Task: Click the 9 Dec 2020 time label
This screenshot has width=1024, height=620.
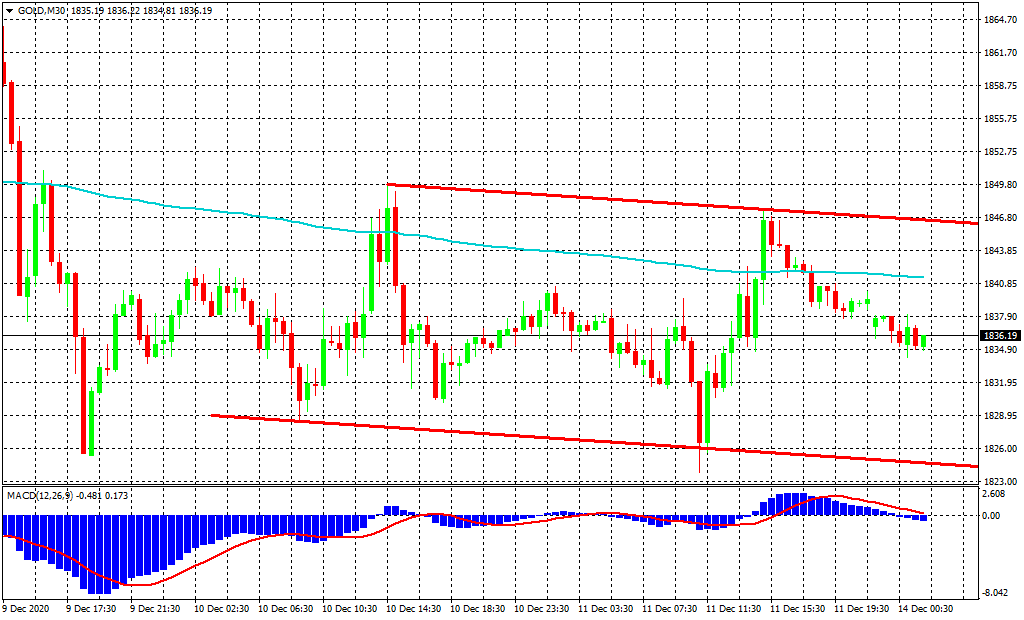Action: point(26,608)
